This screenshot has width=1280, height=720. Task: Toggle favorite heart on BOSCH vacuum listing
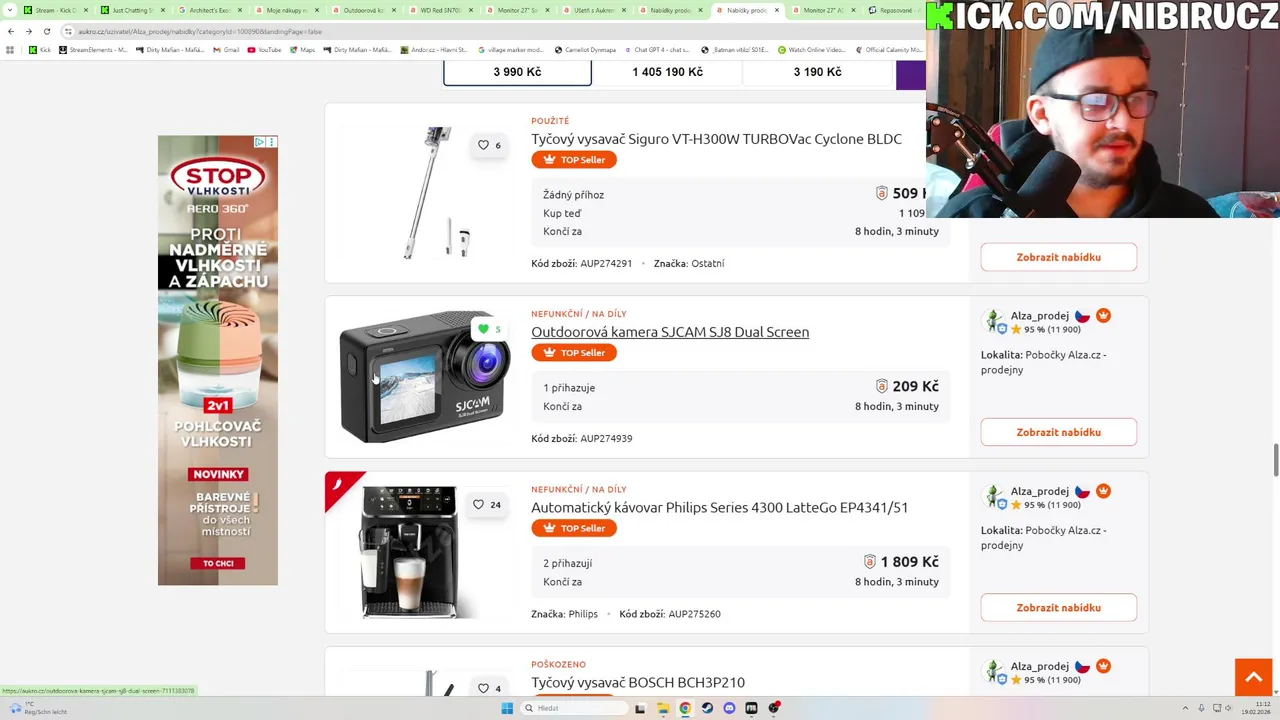pos(483,688)
